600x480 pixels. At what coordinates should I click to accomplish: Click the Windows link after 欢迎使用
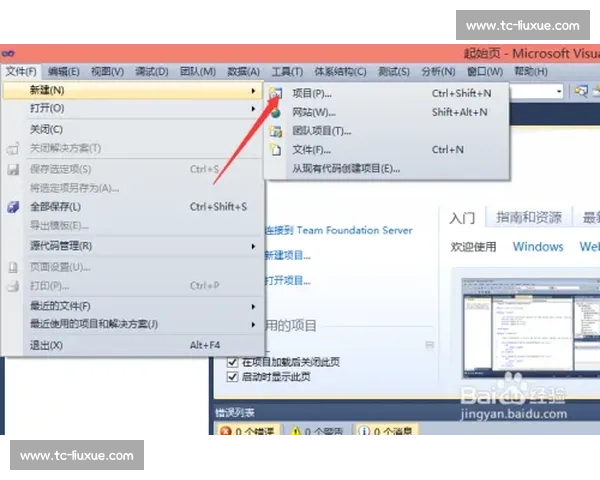click(x=538, y=247)
